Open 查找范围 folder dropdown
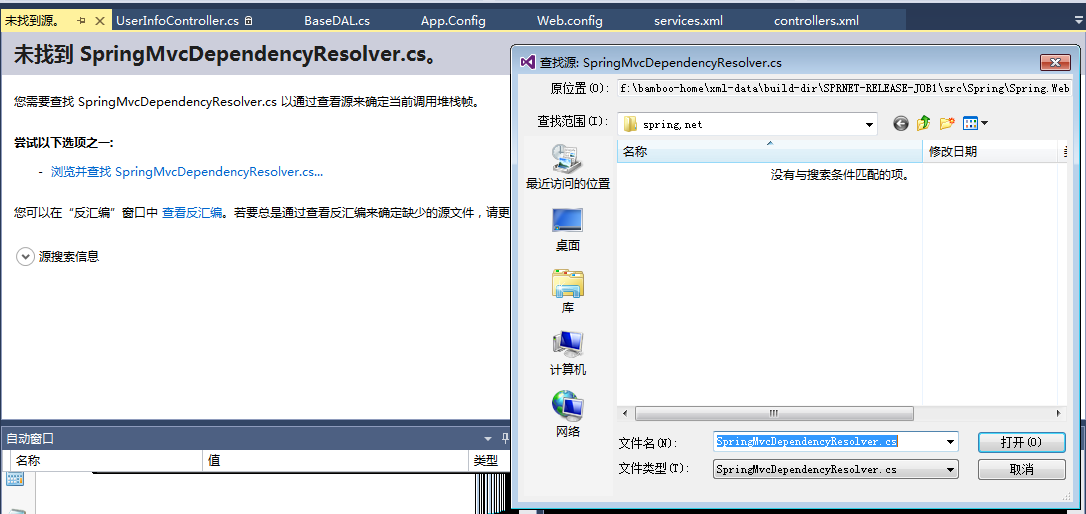Image resolution: width=1086 pixels, height=514 pixels. click(869, 125)
